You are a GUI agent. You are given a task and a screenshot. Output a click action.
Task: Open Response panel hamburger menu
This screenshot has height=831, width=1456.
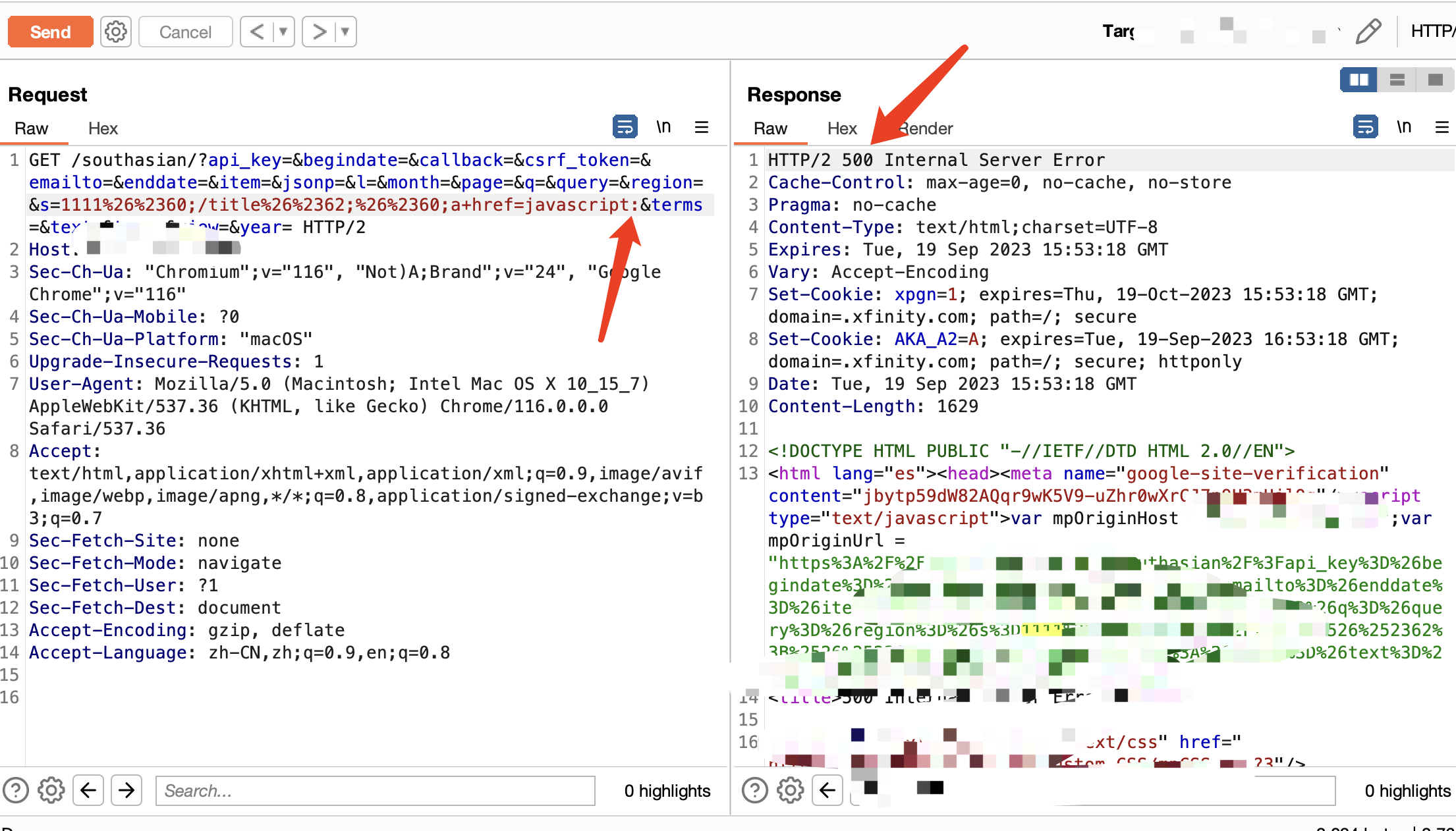coord(1442,126)
